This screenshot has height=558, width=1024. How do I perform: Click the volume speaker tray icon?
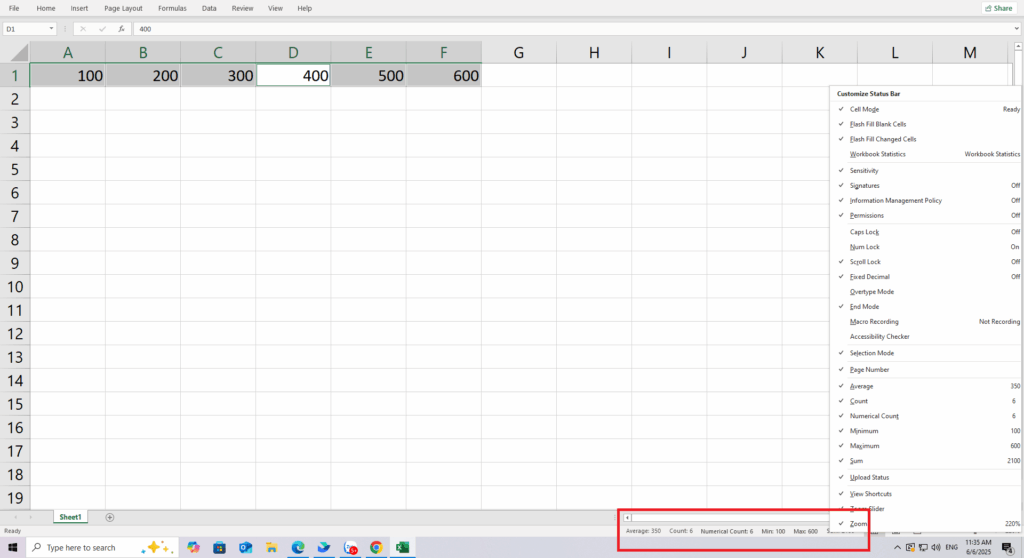(x=936, y=548)
